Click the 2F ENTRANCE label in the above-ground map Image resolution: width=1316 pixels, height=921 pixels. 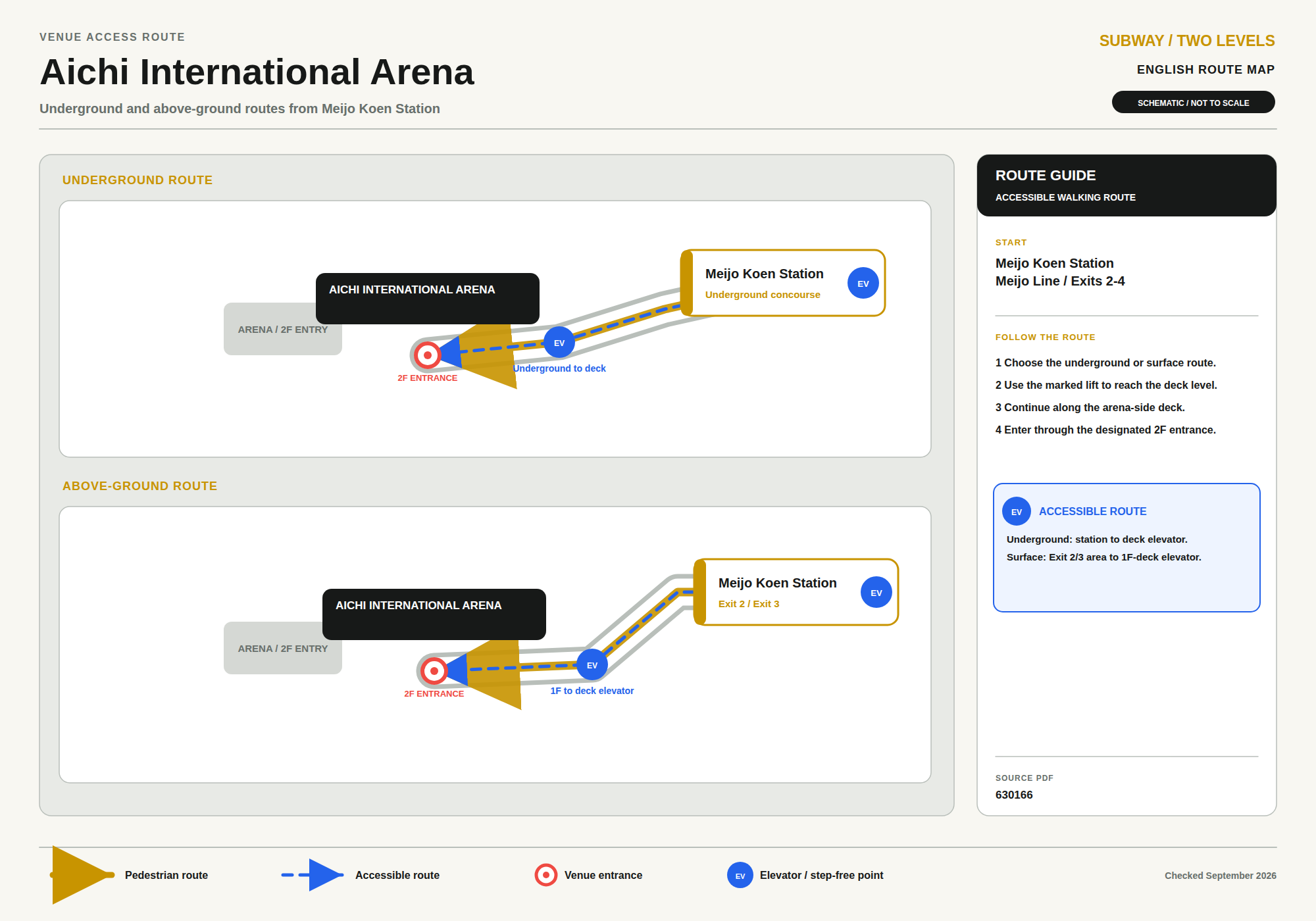click(x=434, y=693)
